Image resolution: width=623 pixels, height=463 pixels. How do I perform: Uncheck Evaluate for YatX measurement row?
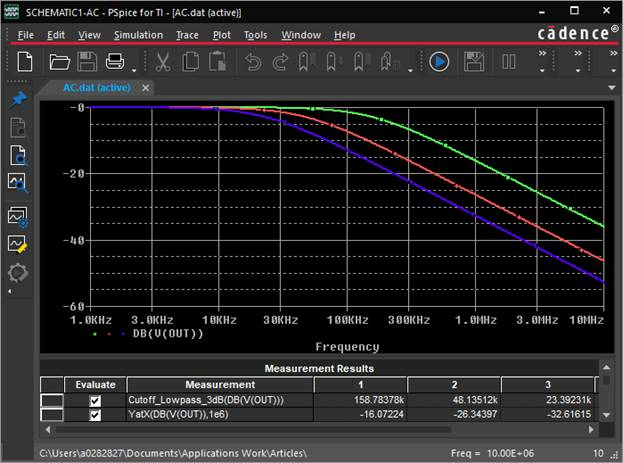96,414
